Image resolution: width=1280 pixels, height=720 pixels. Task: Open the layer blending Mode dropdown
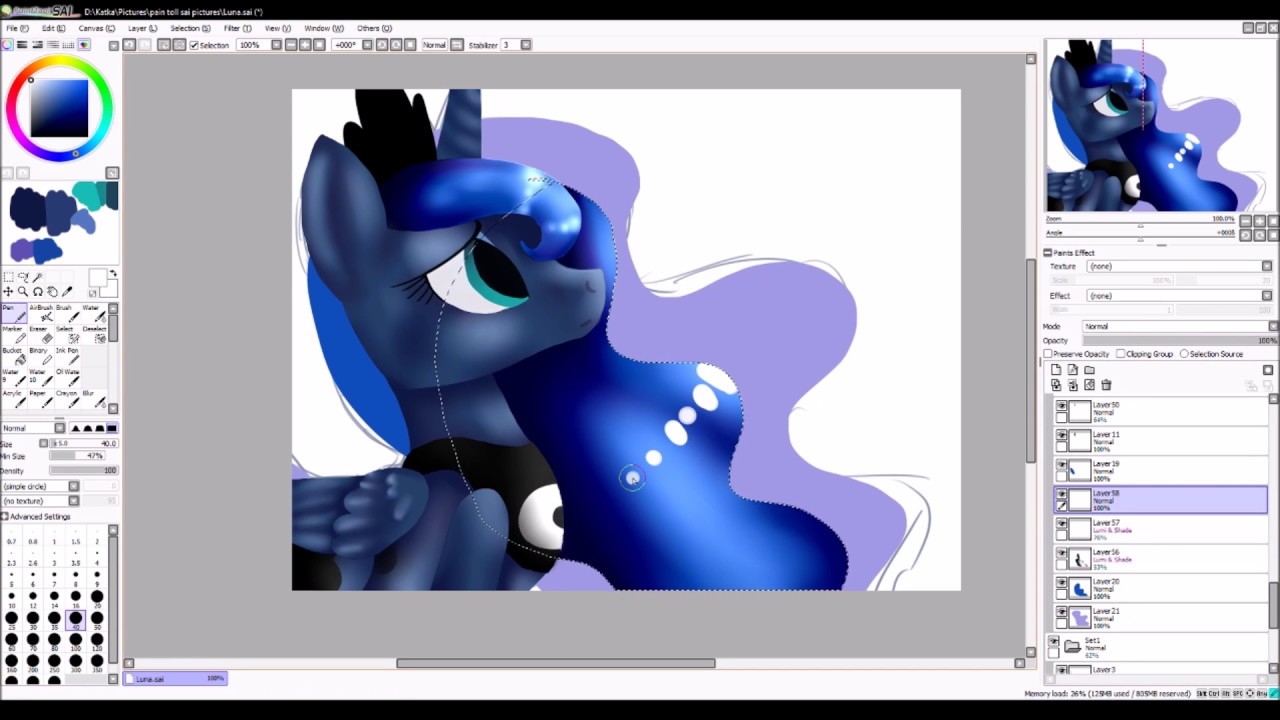pos(1181,326)
